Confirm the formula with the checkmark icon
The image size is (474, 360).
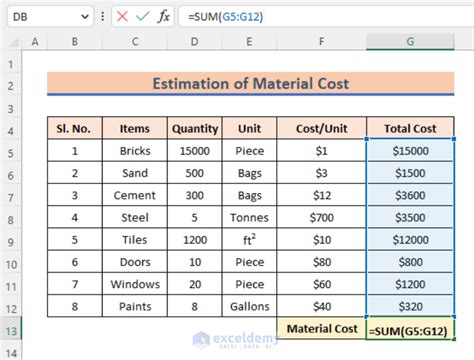click(143, 16)
